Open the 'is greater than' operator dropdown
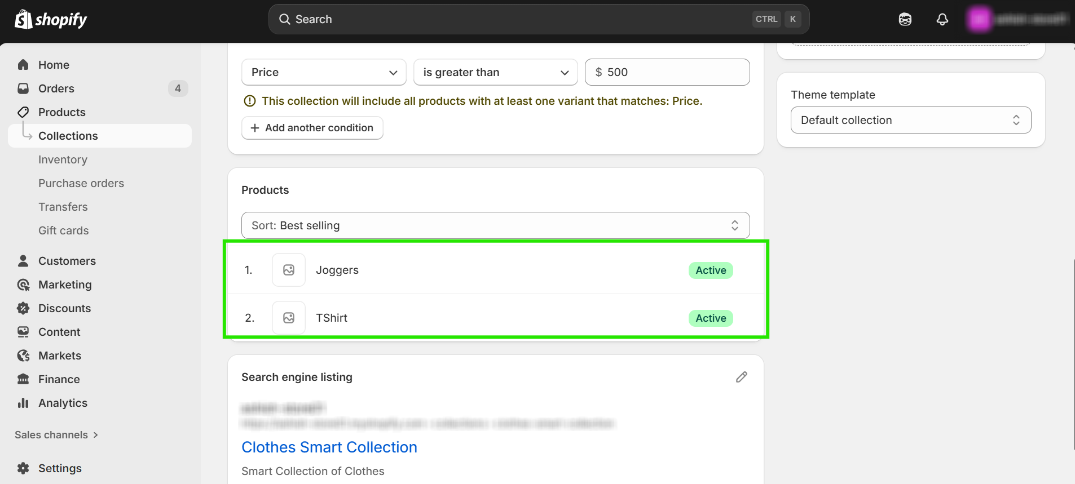 click(495, 72)
